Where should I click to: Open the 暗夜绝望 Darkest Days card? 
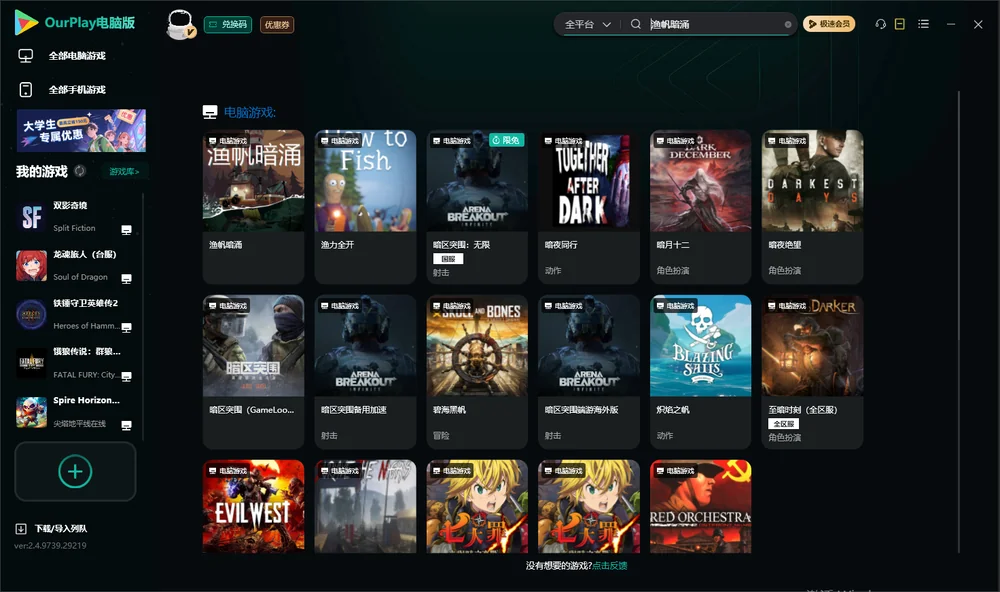tap(812, 207)
